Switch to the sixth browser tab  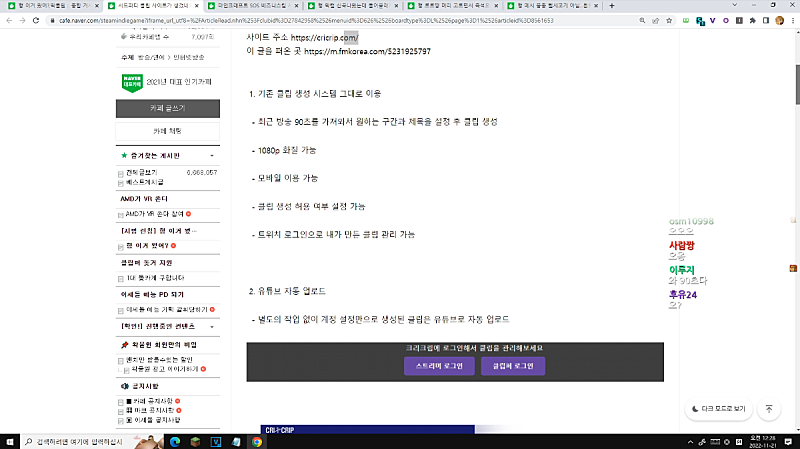point(553,6)
